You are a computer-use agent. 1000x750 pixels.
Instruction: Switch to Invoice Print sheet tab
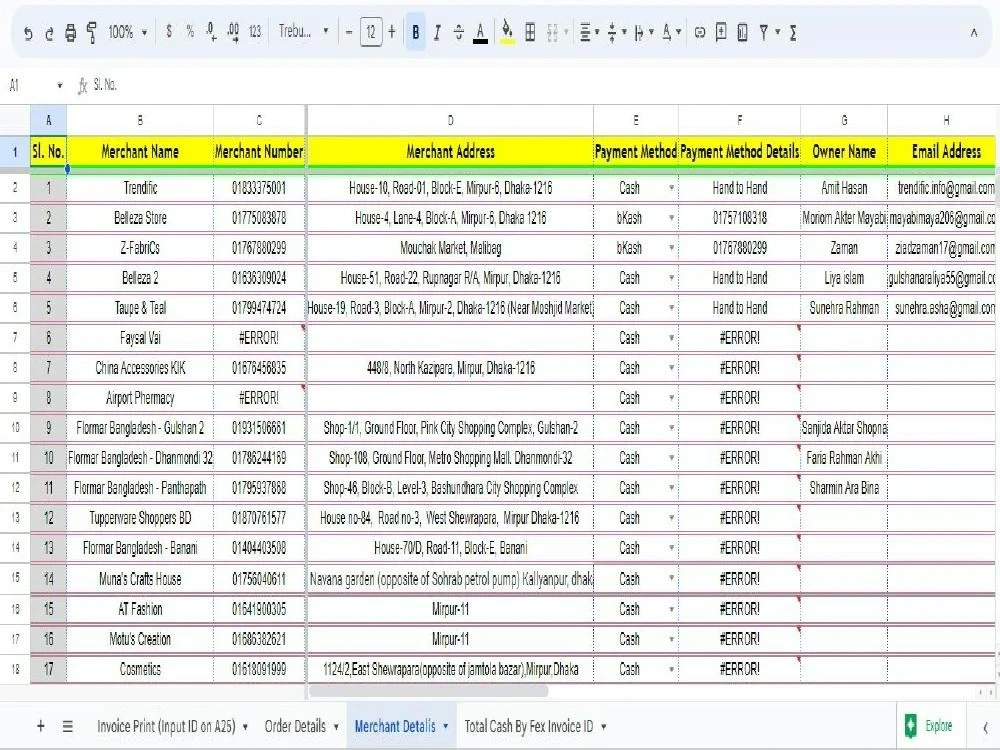coord(166,726)
